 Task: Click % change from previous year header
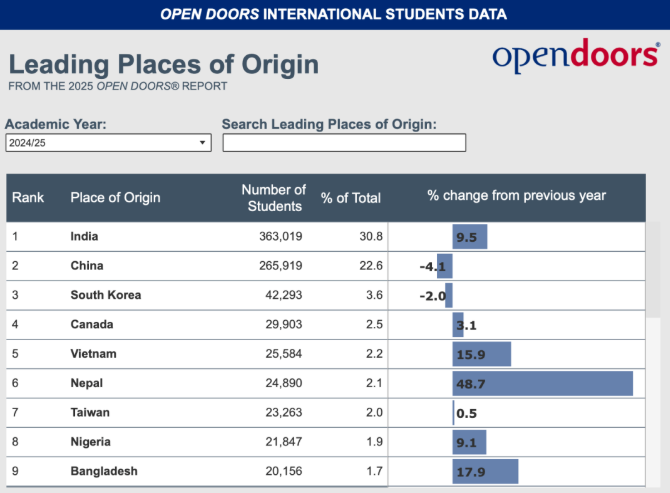coord(516,196)
